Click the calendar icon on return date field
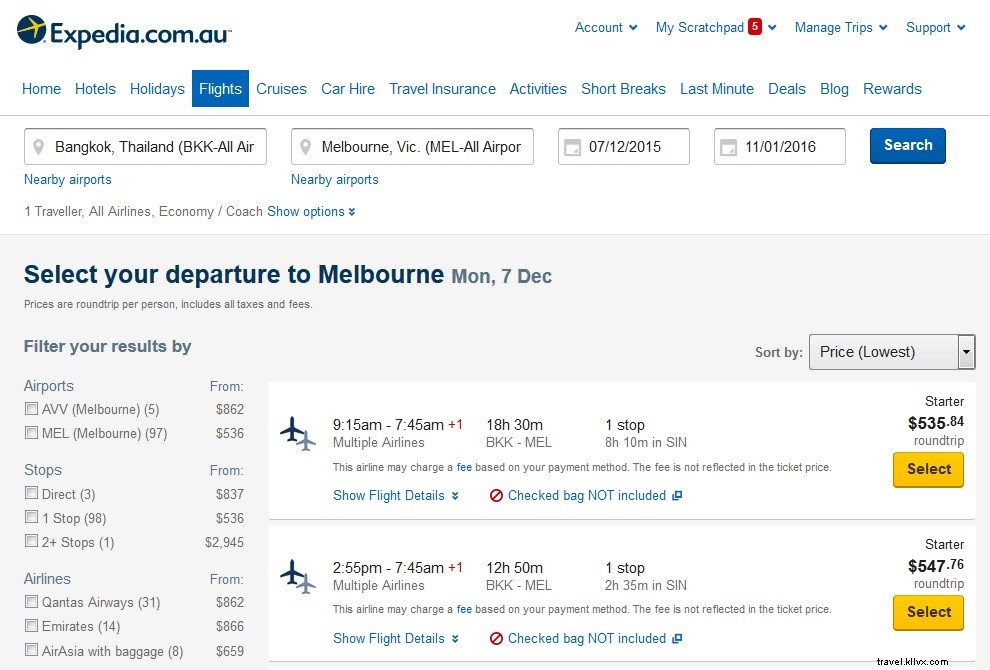The image size is (990, 670). 728,146
